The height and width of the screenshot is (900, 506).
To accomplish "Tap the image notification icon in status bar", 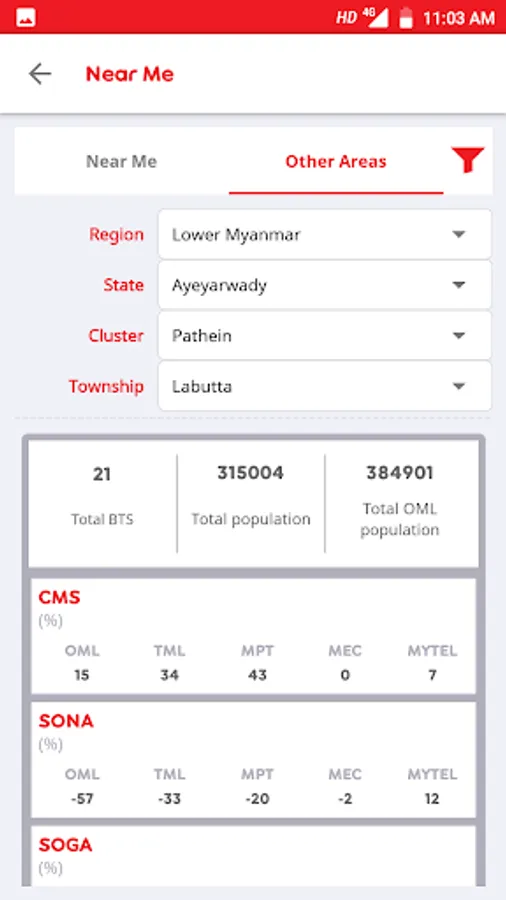I will [26, 17].
